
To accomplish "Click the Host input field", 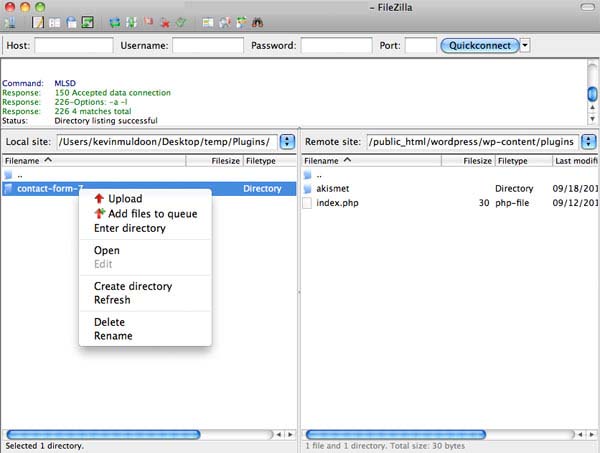I will coord(74,46).
